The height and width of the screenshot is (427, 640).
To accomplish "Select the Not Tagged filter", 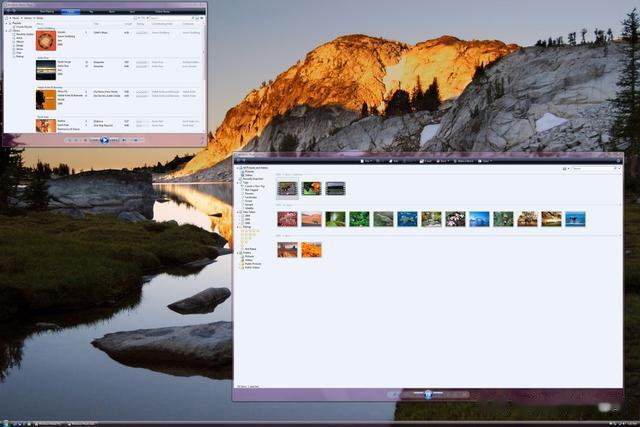I will tap(251, 190).
